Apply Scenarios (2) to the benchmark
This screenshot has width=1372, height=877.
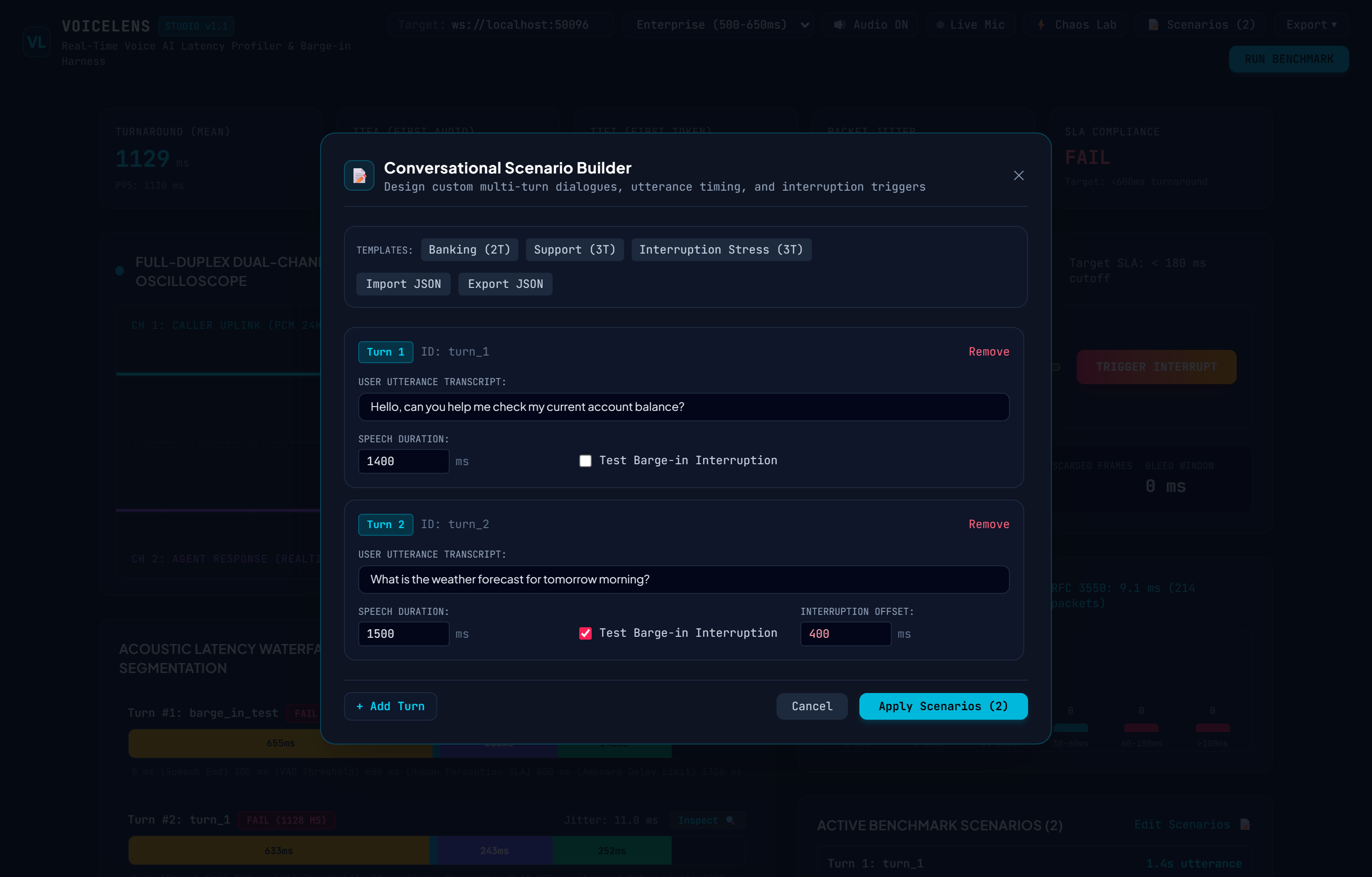pyautogui.click(x=943, y=706)
